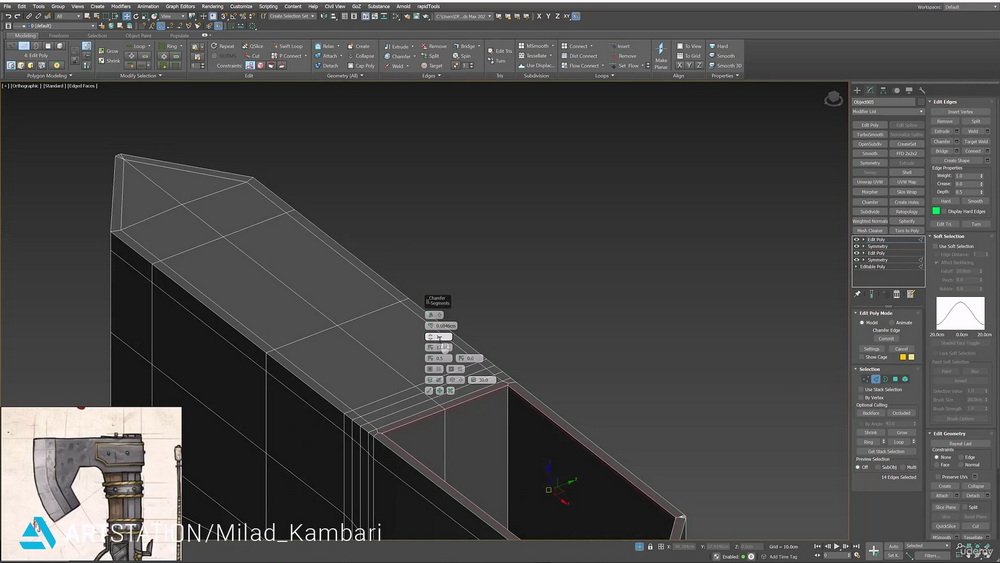Enable Preserve UVs checkbox
Screen dimensions: 1000x563
click(x=937, y=477)
